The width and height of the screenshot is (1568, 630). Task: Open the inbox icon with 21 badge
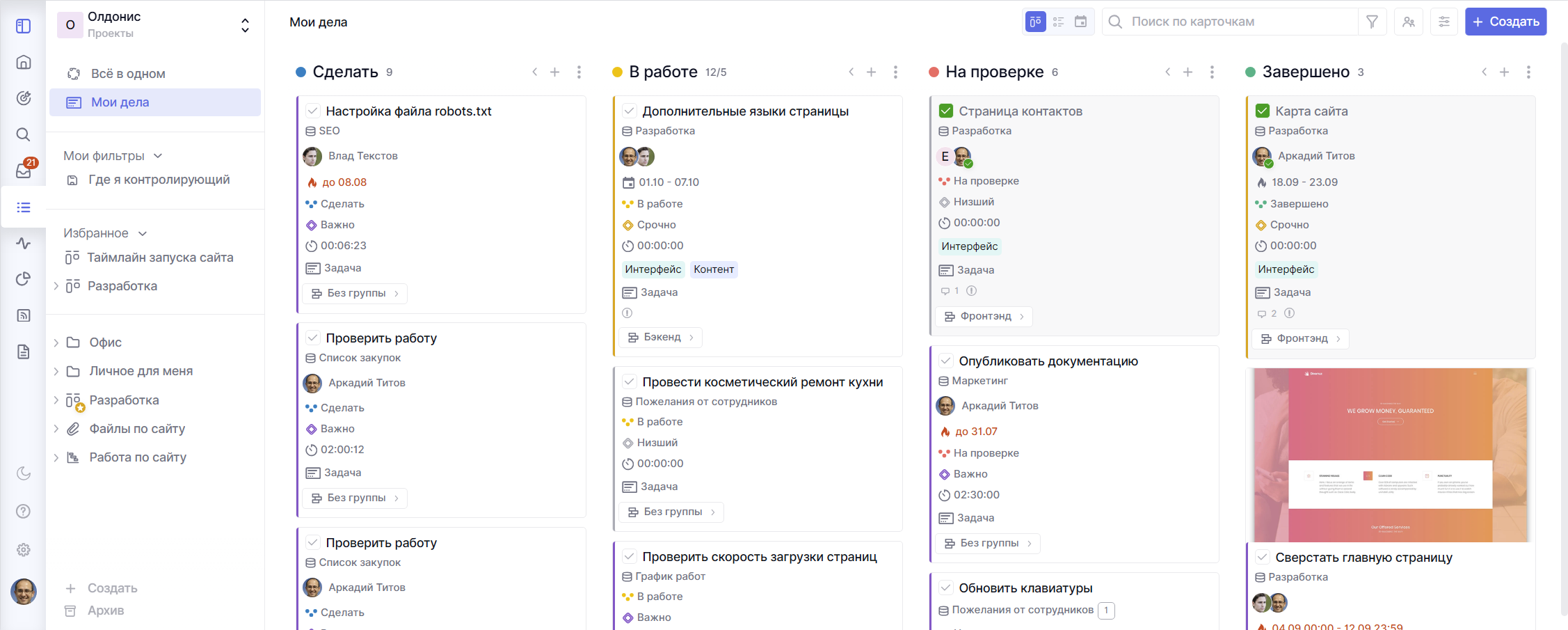pyautogui.click(x=24, y=171)
